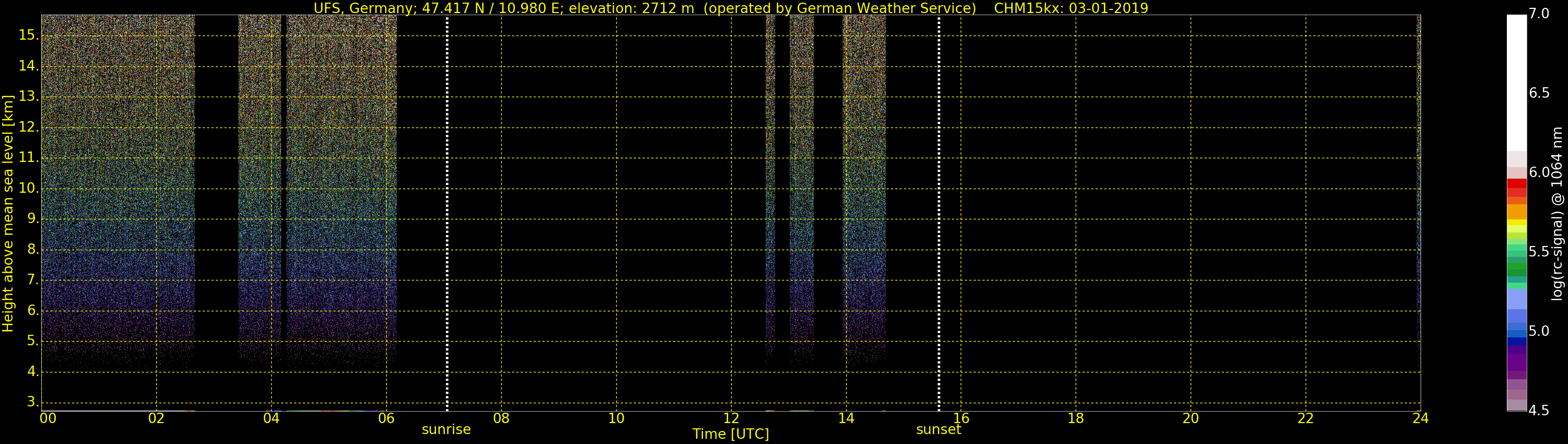Click the 'log(rc-signal) @ 1064 nm' colorbar label
Screen dimensions: 1568x444
[1557, 214]
